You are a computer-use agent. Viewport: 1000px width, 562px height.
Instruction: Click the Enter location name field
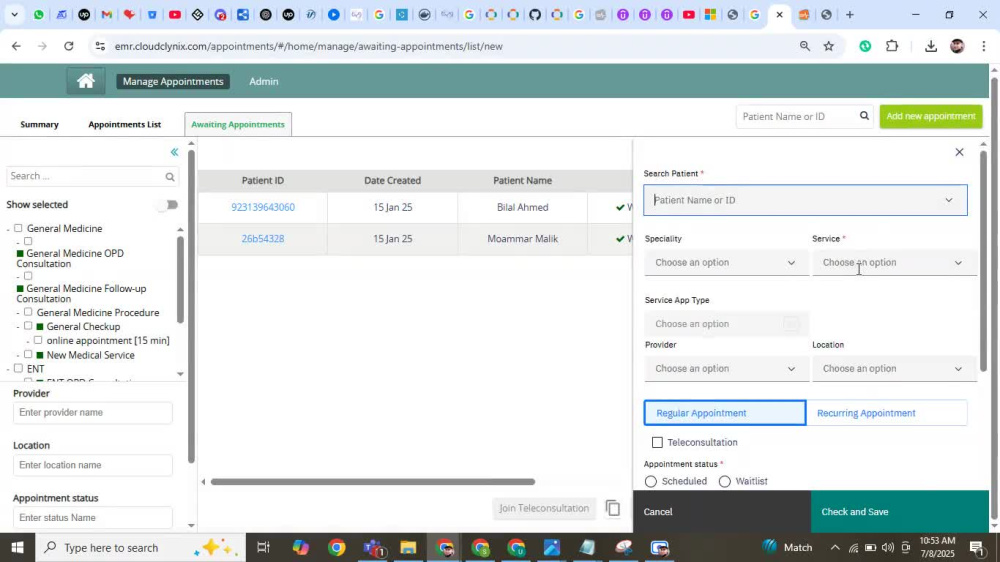pyautogui.click(x=92, y=465)
